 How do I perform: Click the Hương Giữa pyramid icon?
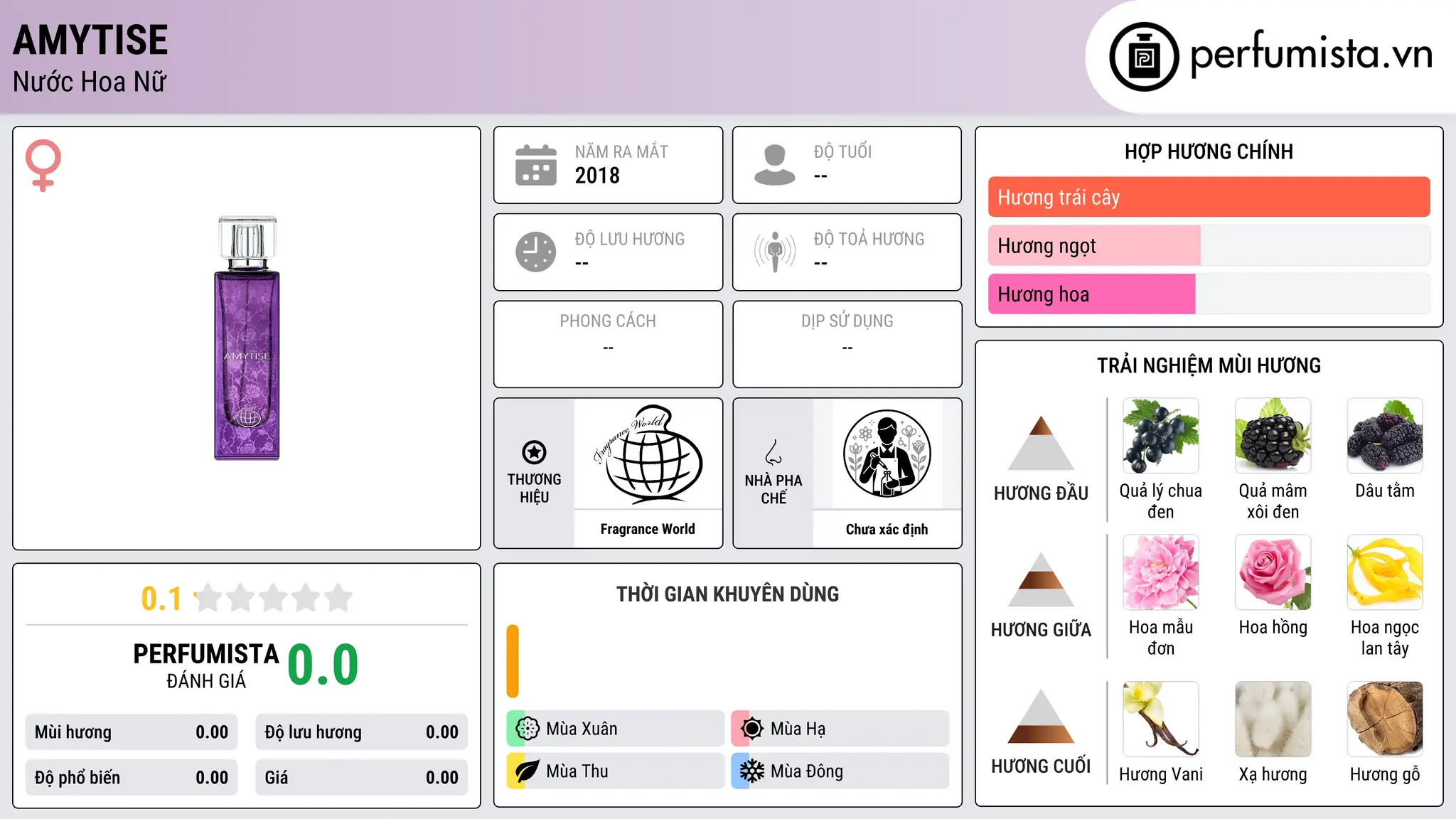pyautogui.click(x=1041, y=579)
